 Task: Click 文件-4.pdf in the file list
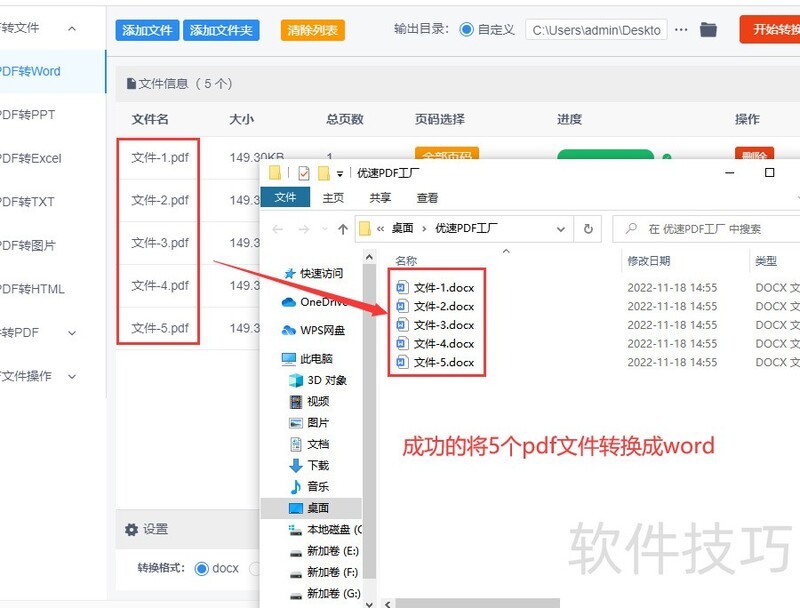pyautogui.click(x=160, y=285)
